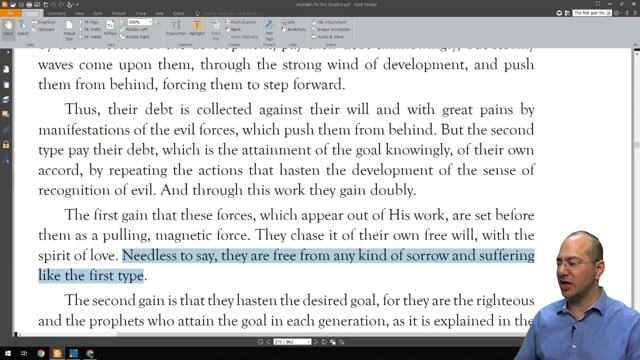
Task: Select the Highlight tool
Action: [197, 29]
